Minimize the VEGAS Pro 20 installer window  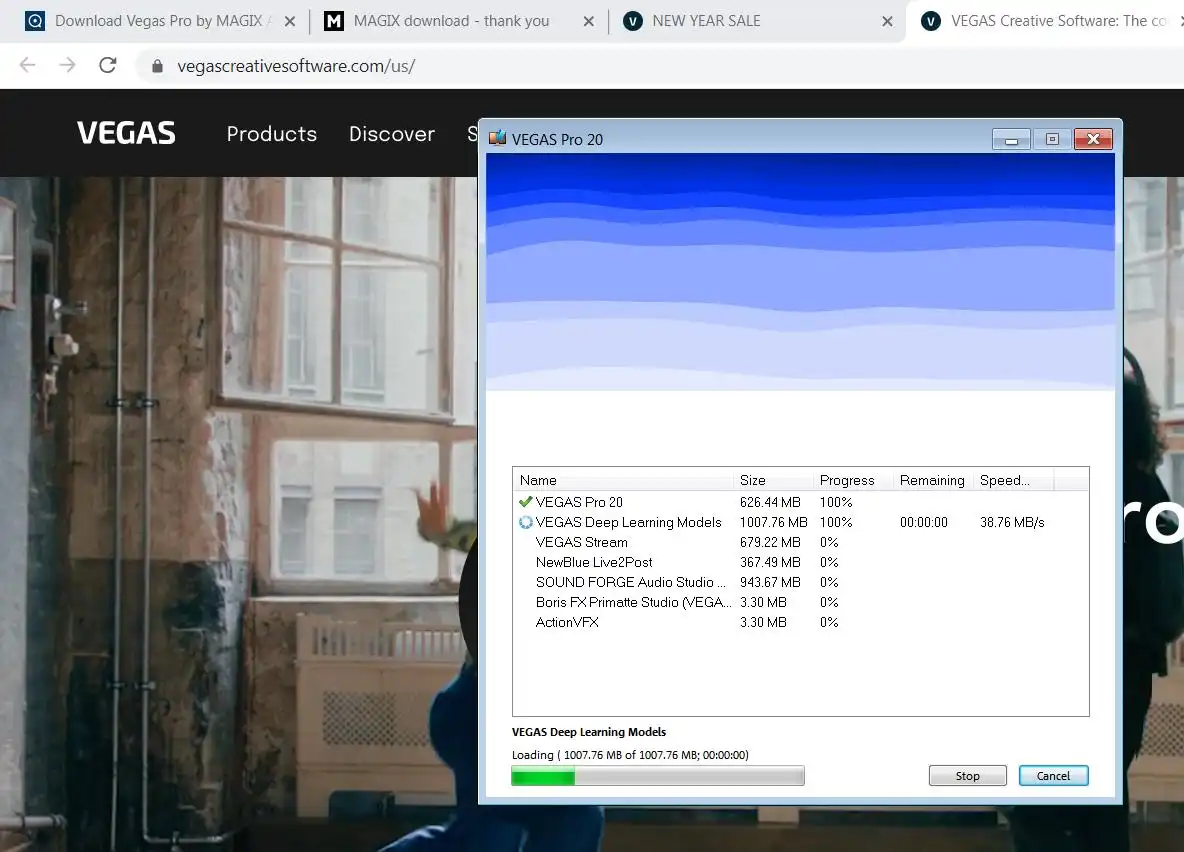pos(1011,139)
